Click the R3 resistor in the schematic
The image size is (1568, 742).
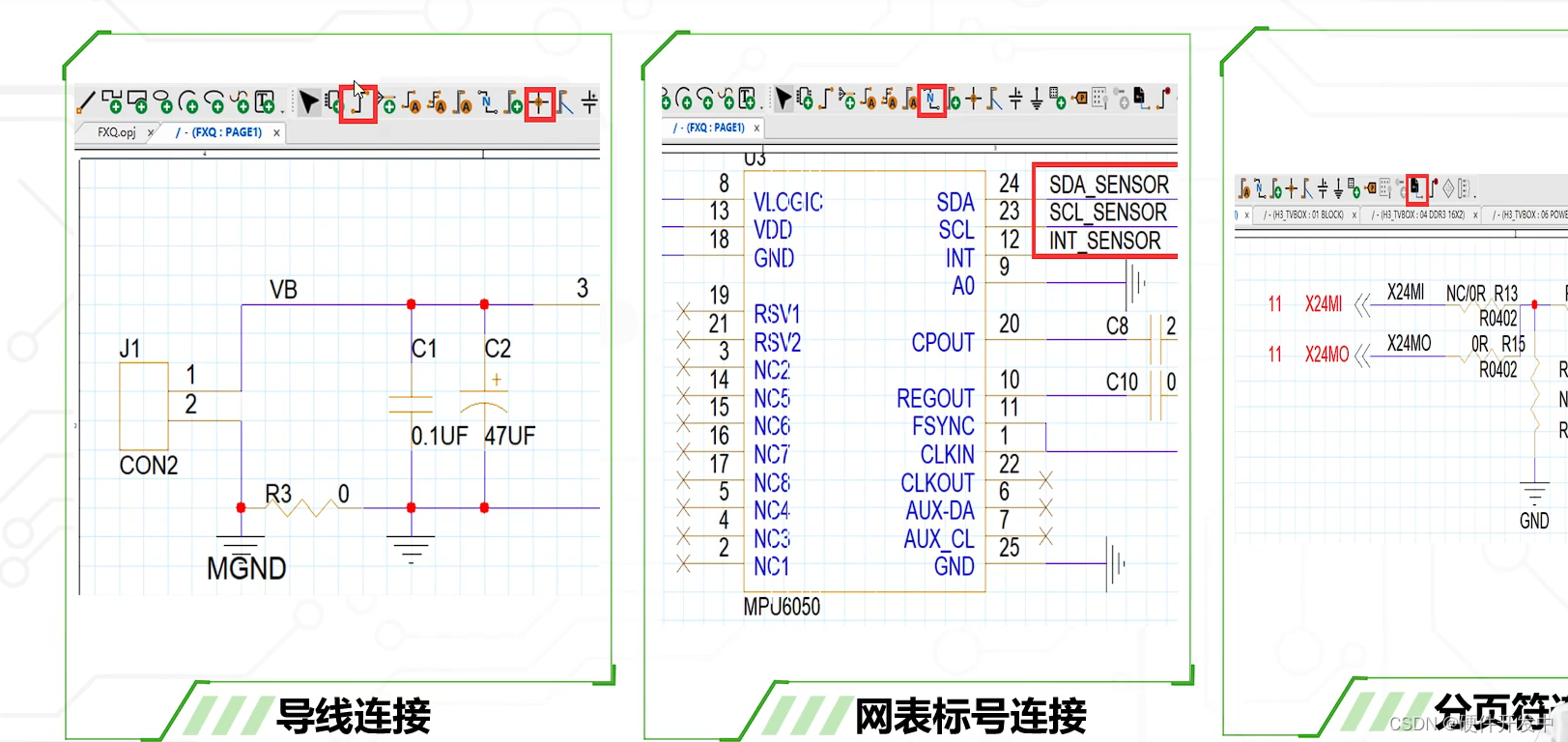click(301, 506)
